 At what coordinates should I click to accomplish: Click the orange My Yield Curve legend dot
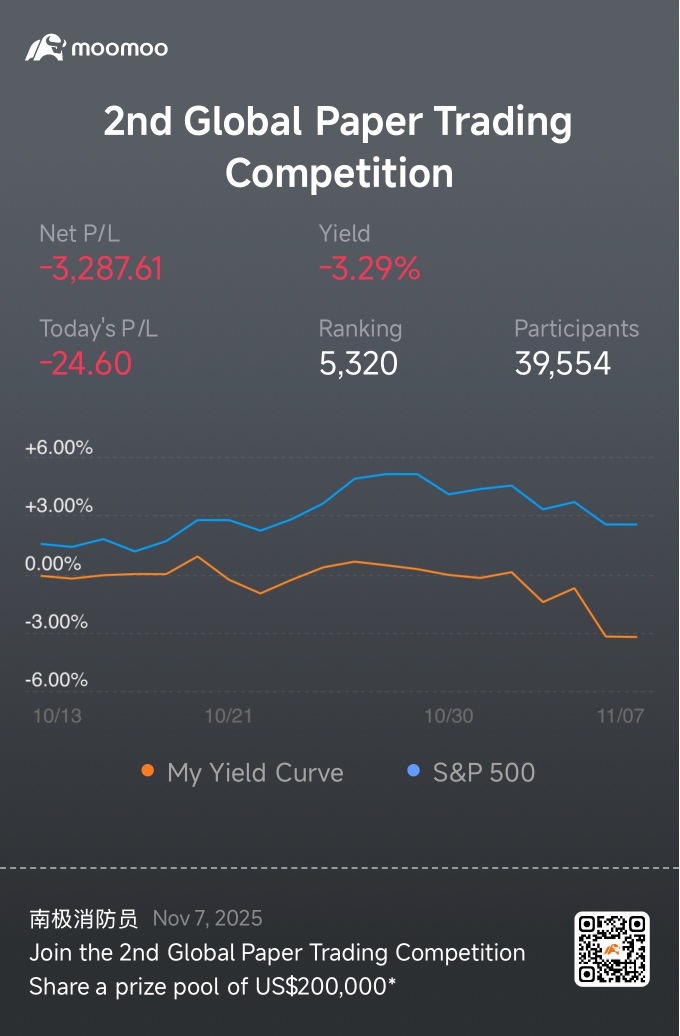pyautogui.click(x=148, y=771)
